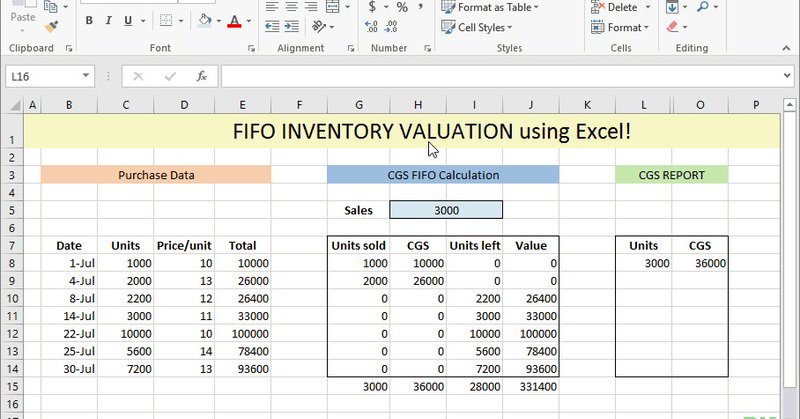Apply the Fill Color bucket
This screenshot has width=800, height=419.
point(205,21)
